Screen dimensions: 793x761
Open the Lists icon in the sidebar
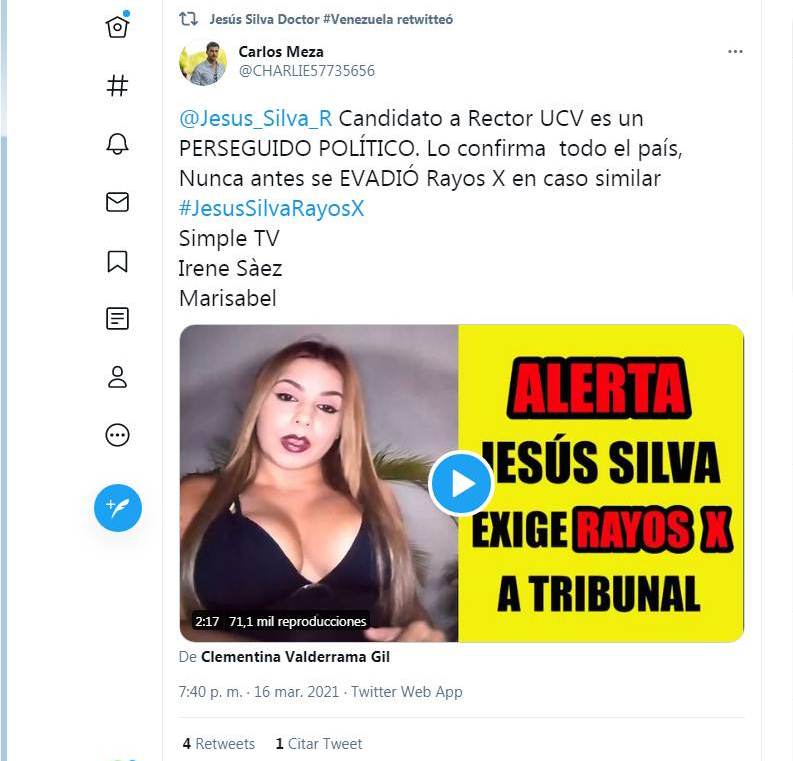[117, 319]
